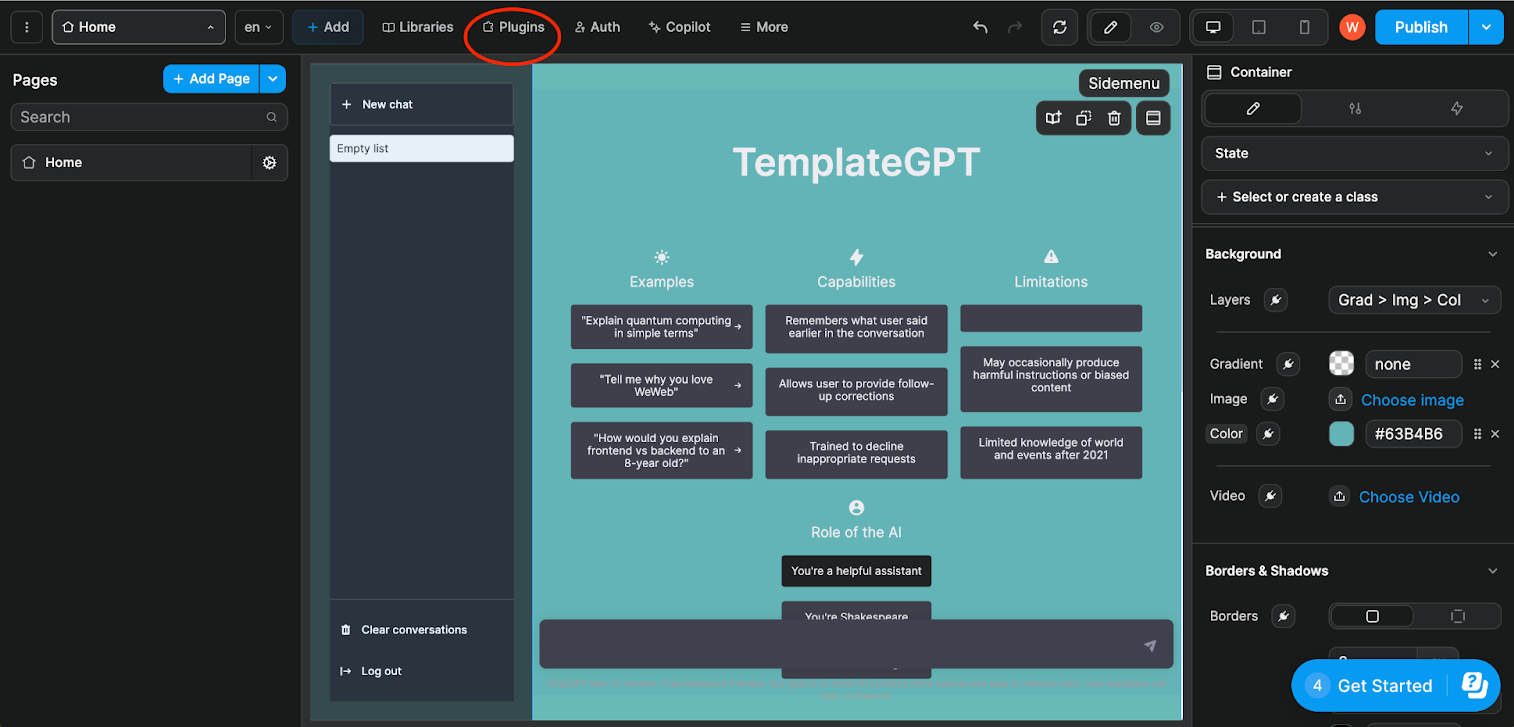Open settings gear for the Home page
1514x727 pixels.
[x=269, y=162]
